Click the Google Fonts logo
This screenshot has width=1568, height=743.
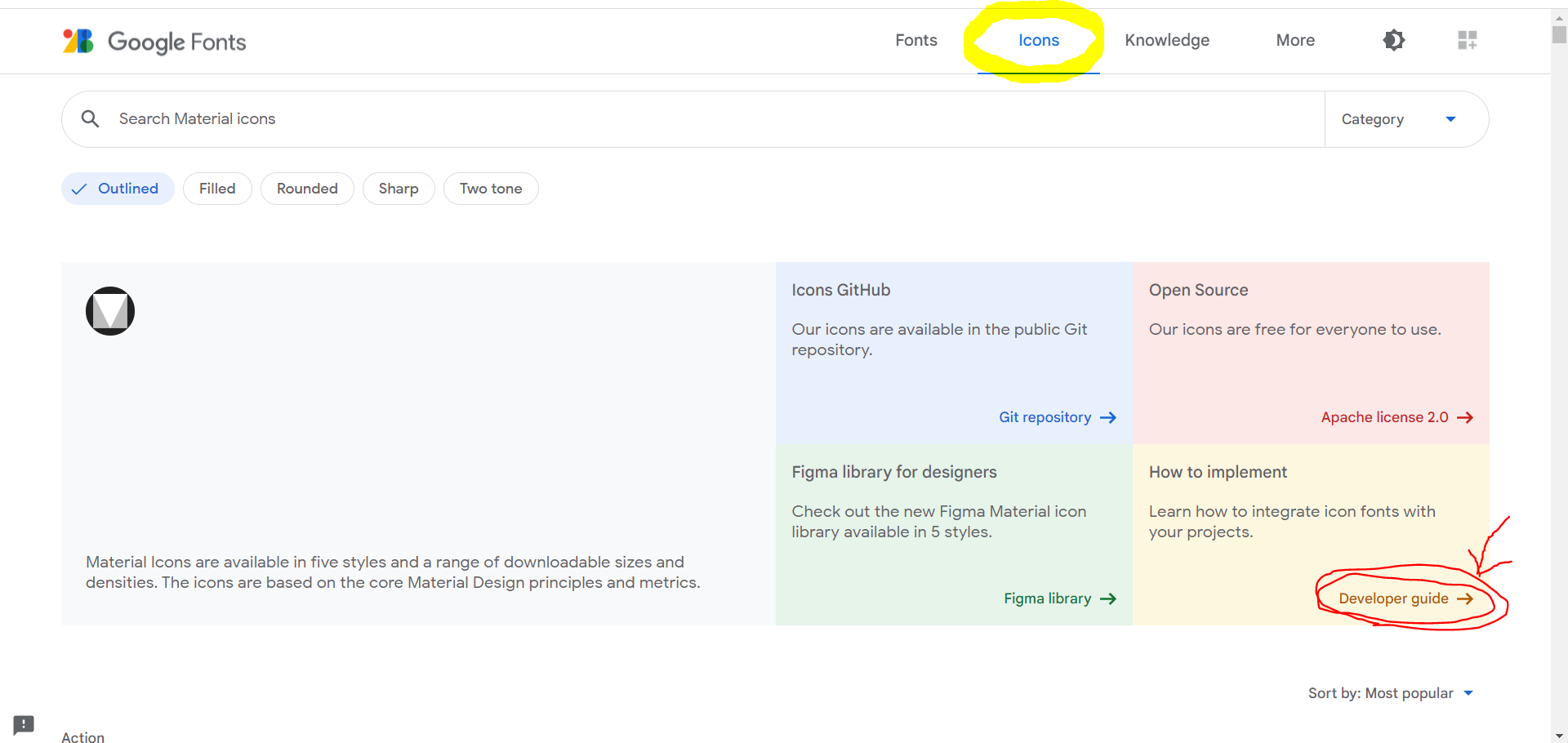coord(154,41)
